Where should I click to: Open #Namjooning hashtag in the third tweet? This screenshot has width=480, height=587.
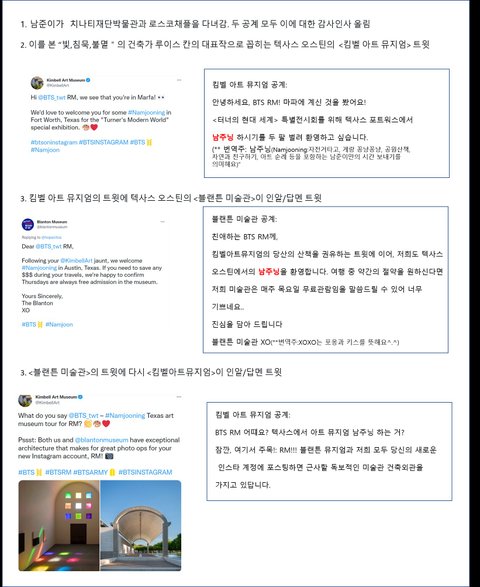125,416
